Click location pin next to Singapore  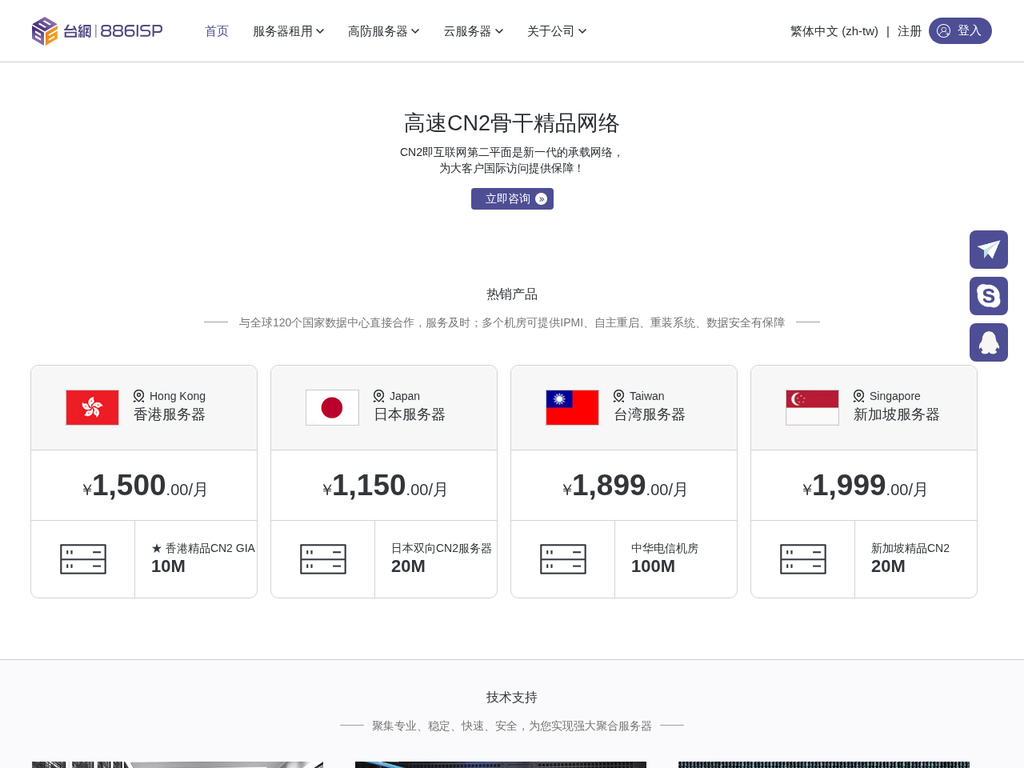[x=859, y=396]
